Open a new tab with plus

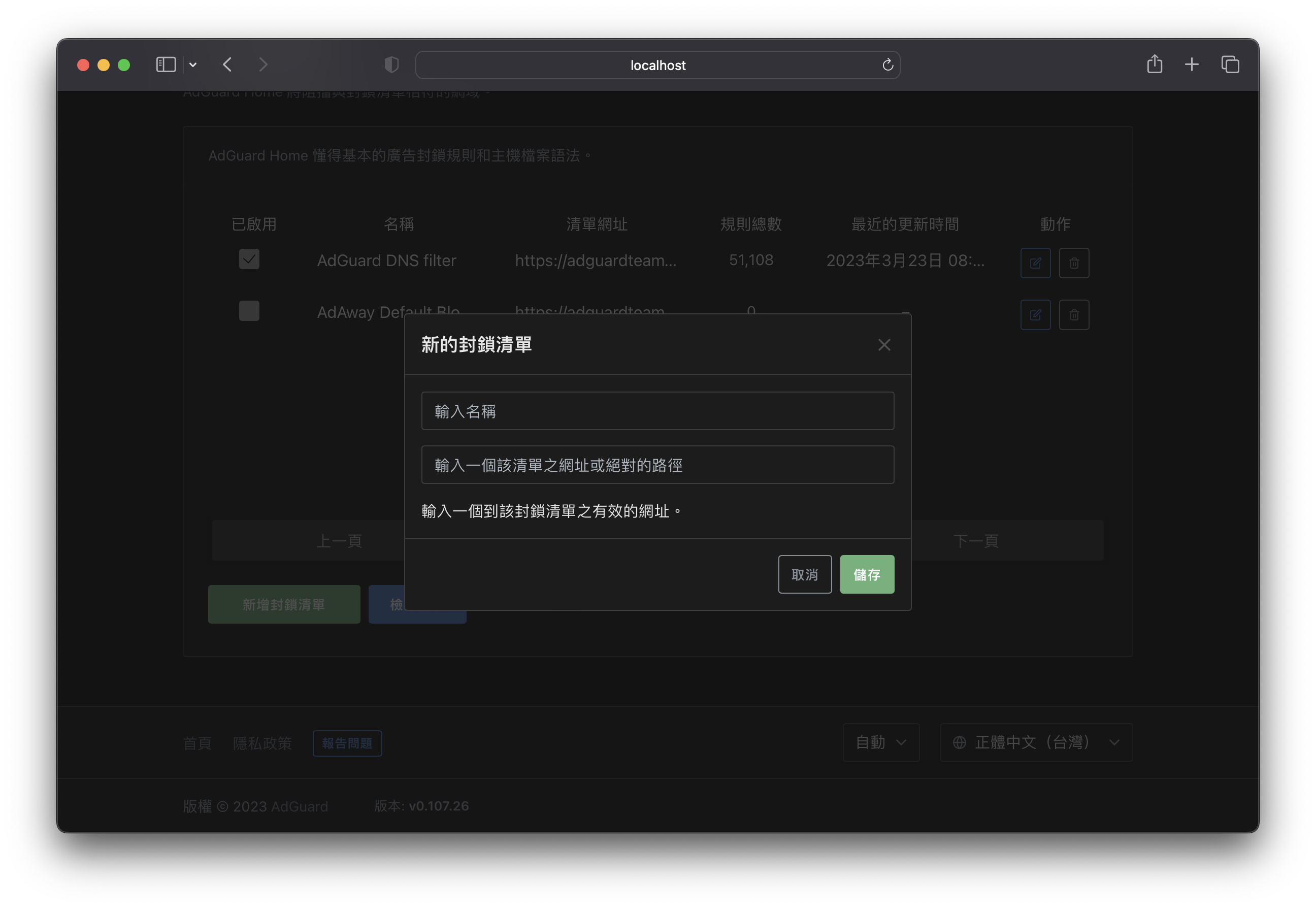point(1192,65)
